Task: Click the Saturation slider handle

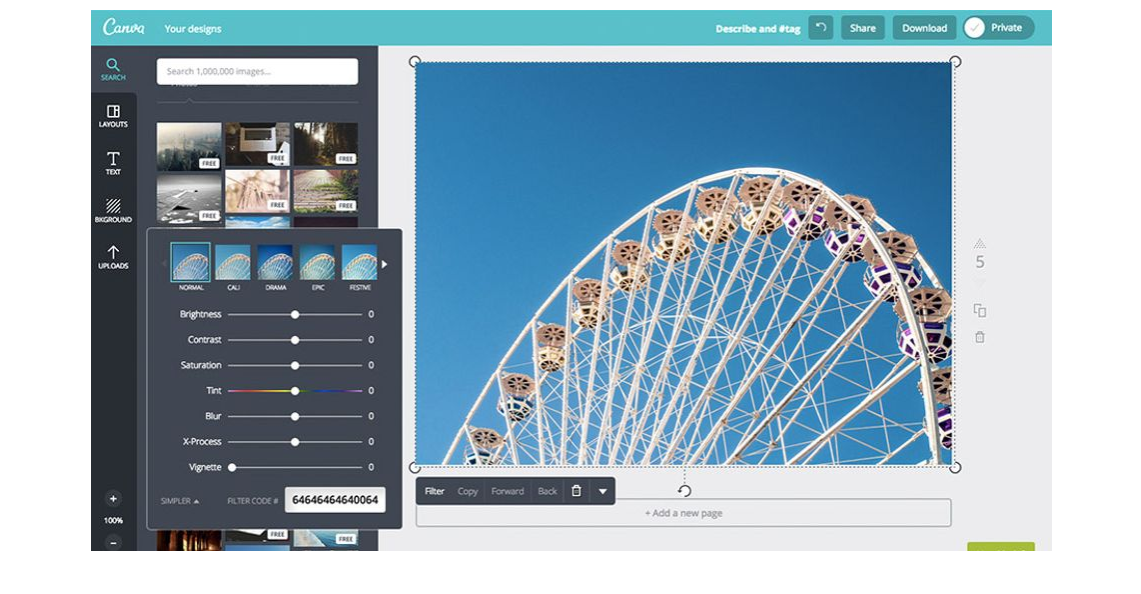Action: [x=295, y=365]
